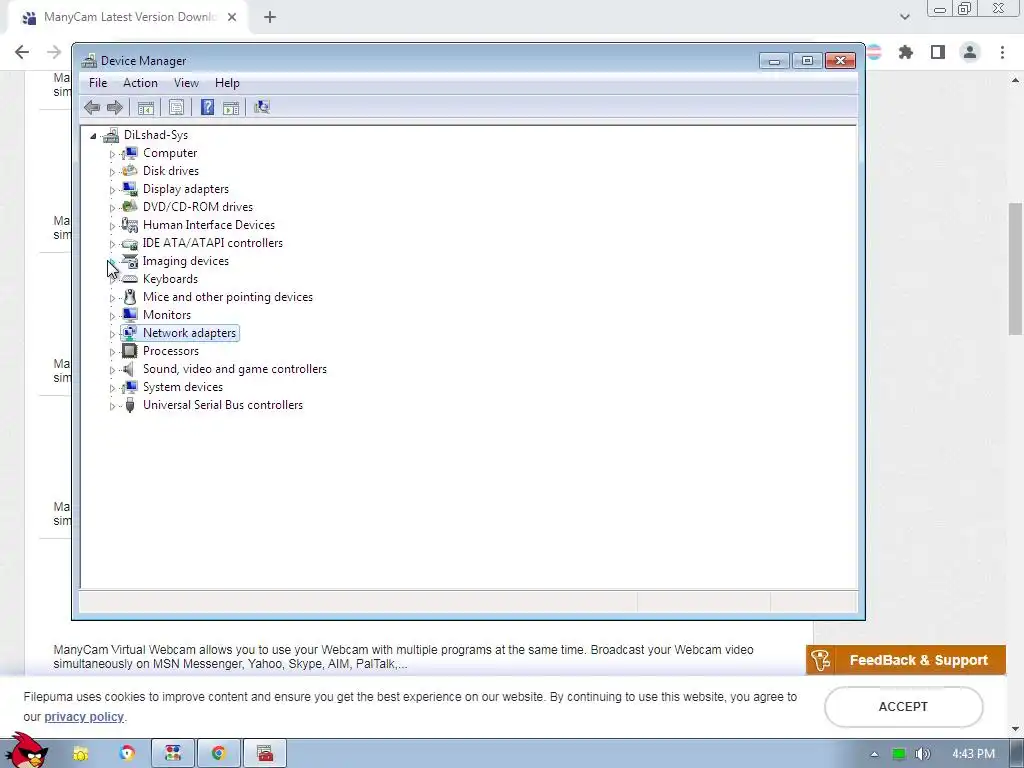Screen dimensions: 1024x768
Task: Open Chrome three-dot menu
Action: pos(1002,52)
